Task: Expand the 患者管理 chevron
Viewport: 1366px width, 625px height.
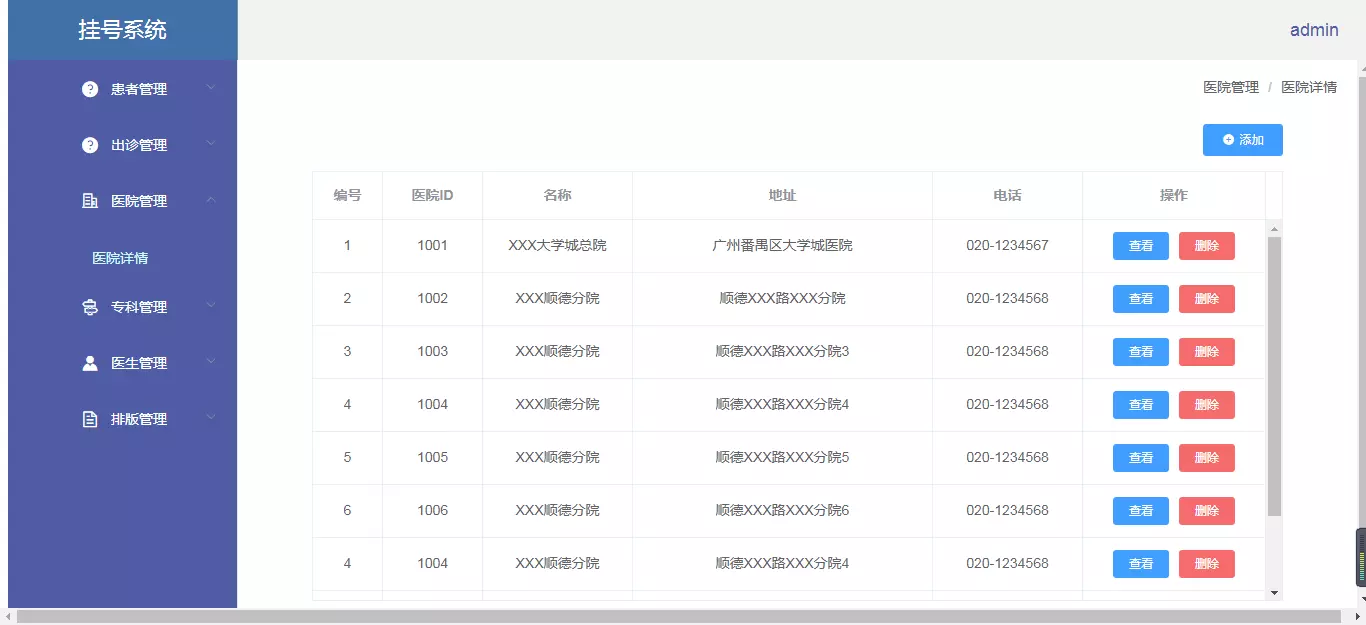Action: click(211, 88)
